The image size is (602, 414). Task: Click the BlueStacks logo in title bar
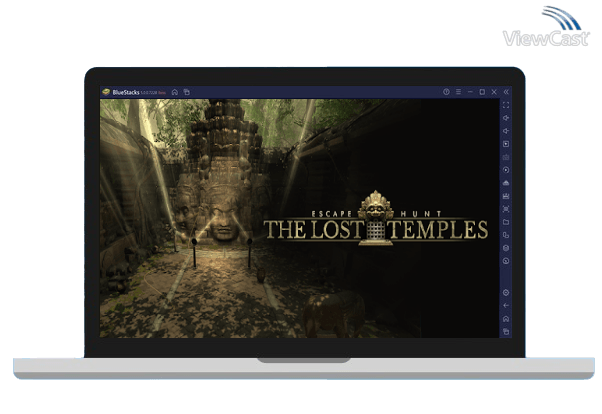(106, 92)
